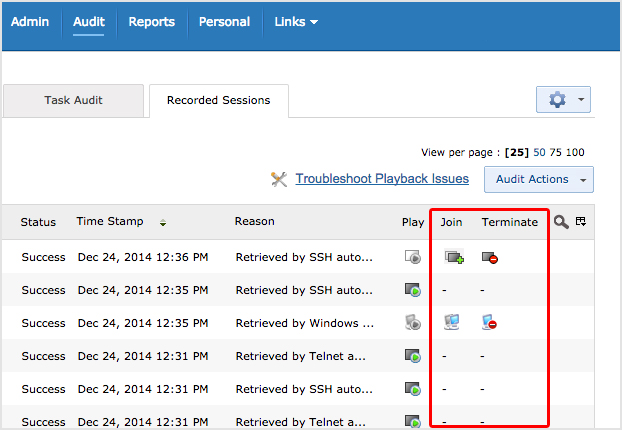Click the search magnifier icon in table header

(x=561, y=222)
